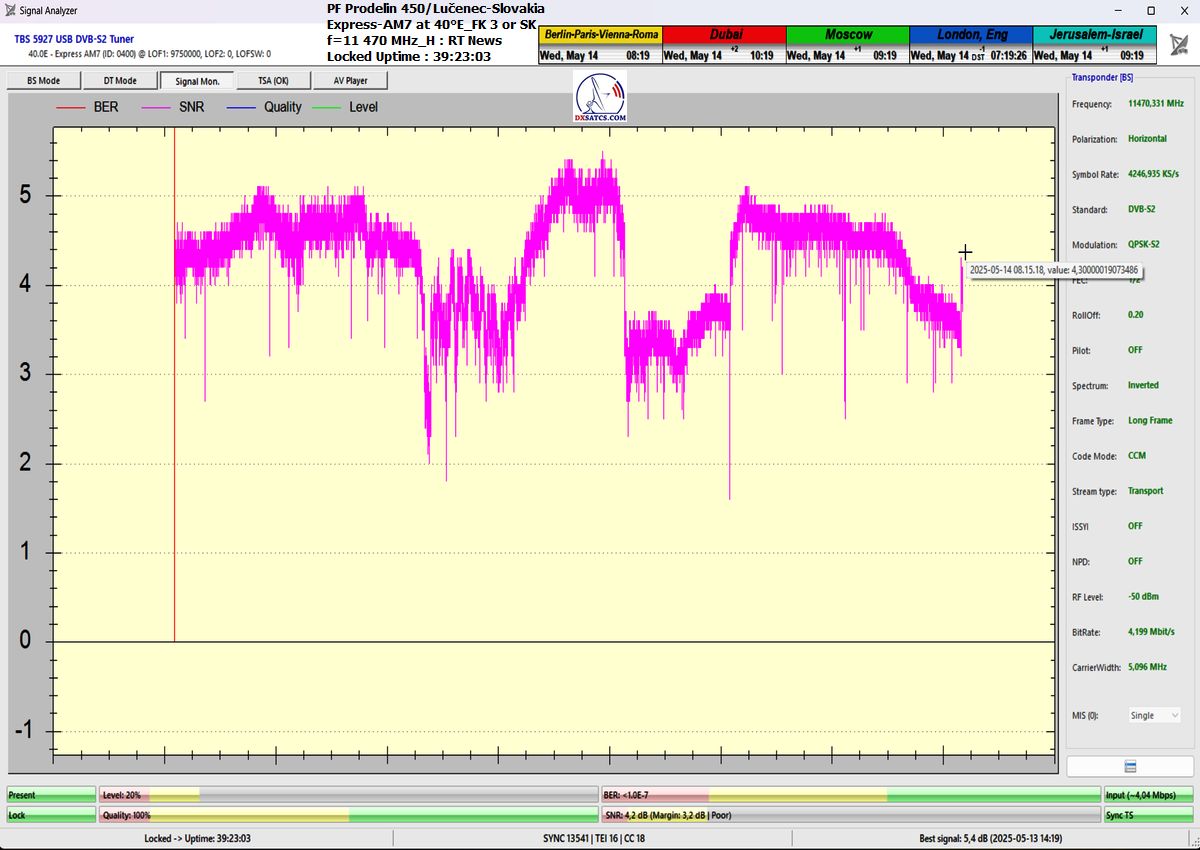Click the Moscow world clock panel
Viewport: 1200px width, 850px height.
(x=846, y=45)
